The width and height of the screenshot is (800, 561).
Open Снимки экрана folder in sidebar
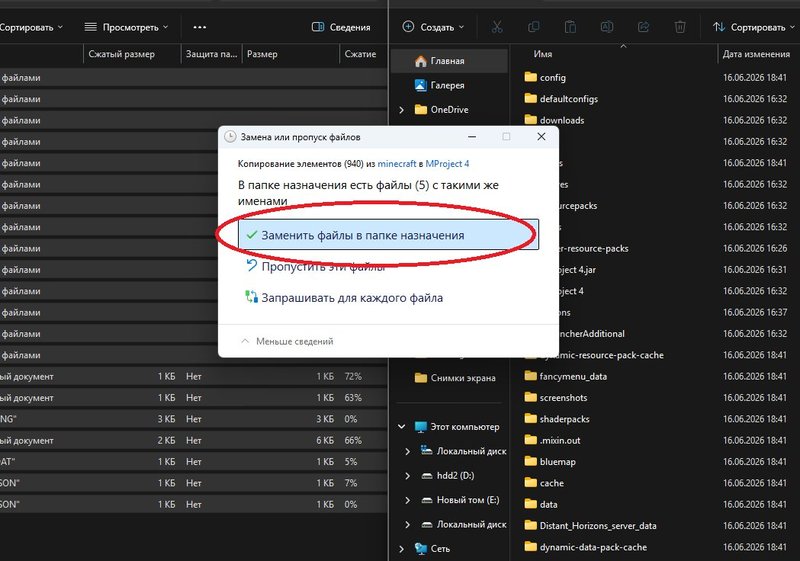[456, 378]
